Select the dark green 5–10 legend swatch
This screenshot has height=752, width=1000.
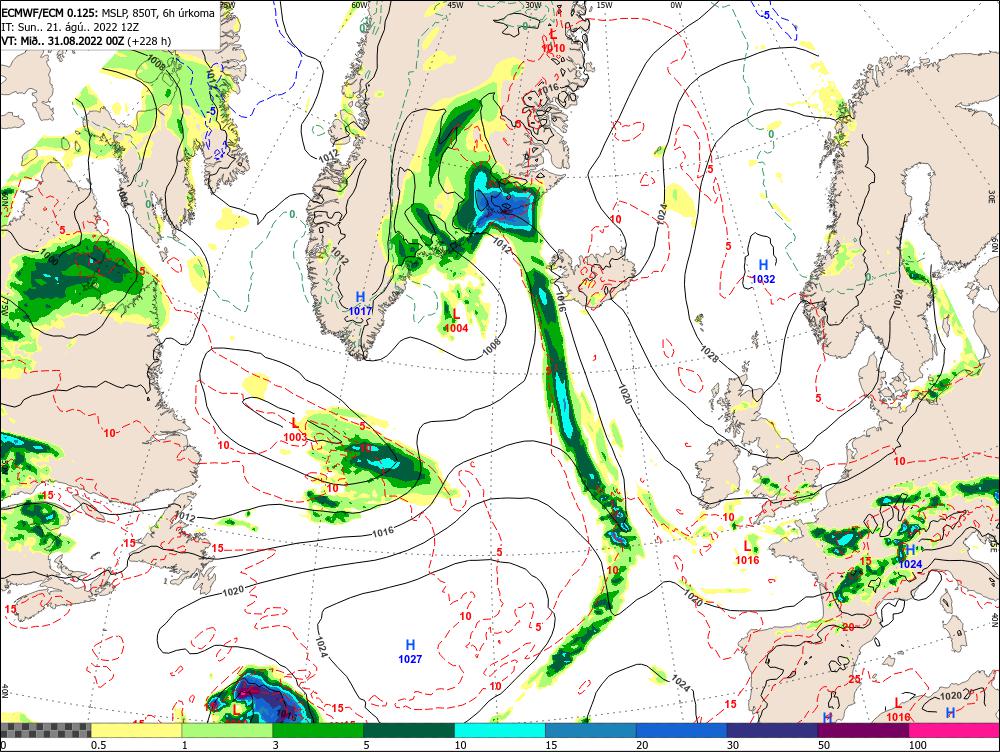(x=409, y=730)
